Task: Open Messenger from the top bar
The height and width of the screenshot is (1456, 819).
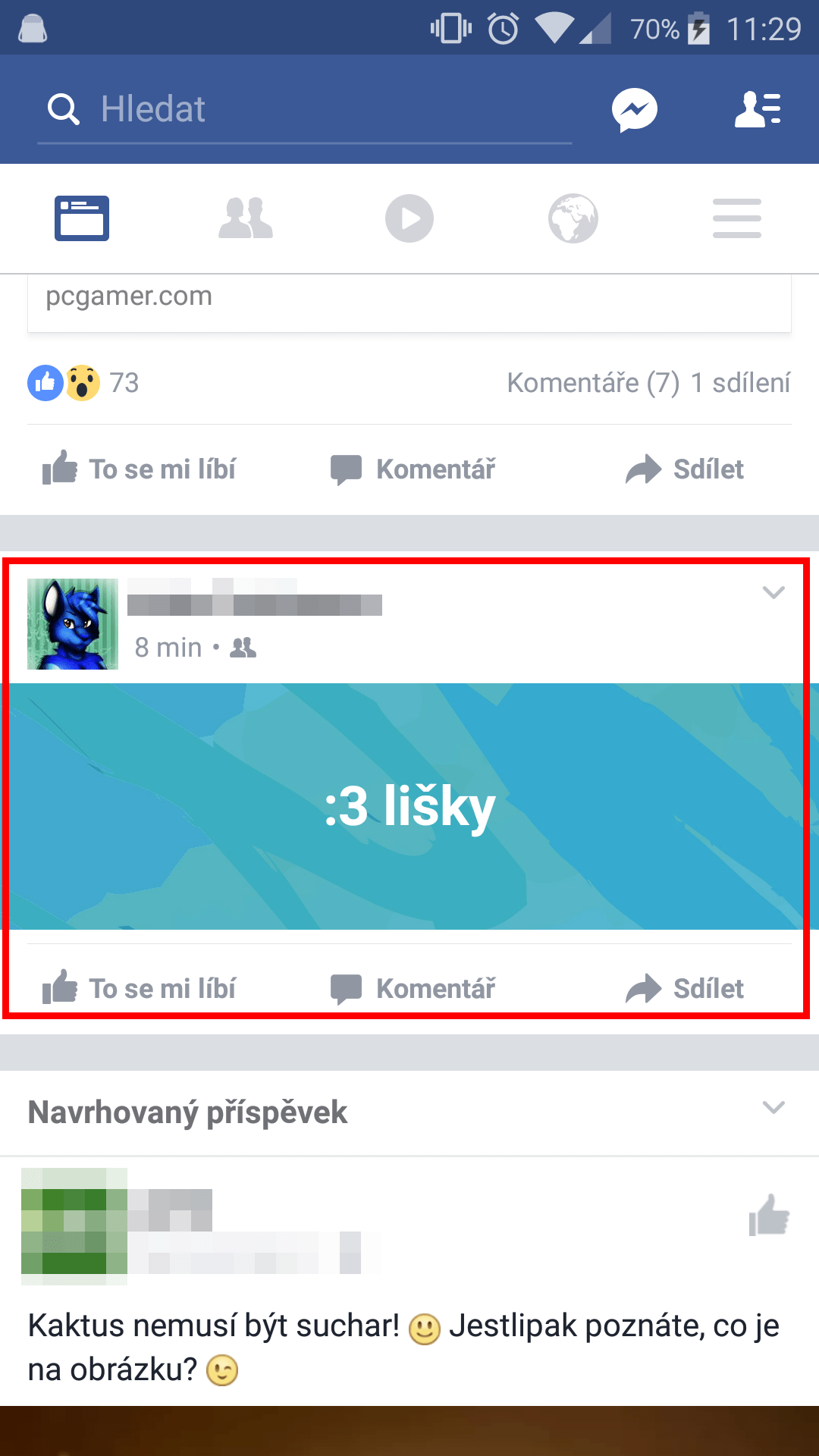Action: click(635, 110)
